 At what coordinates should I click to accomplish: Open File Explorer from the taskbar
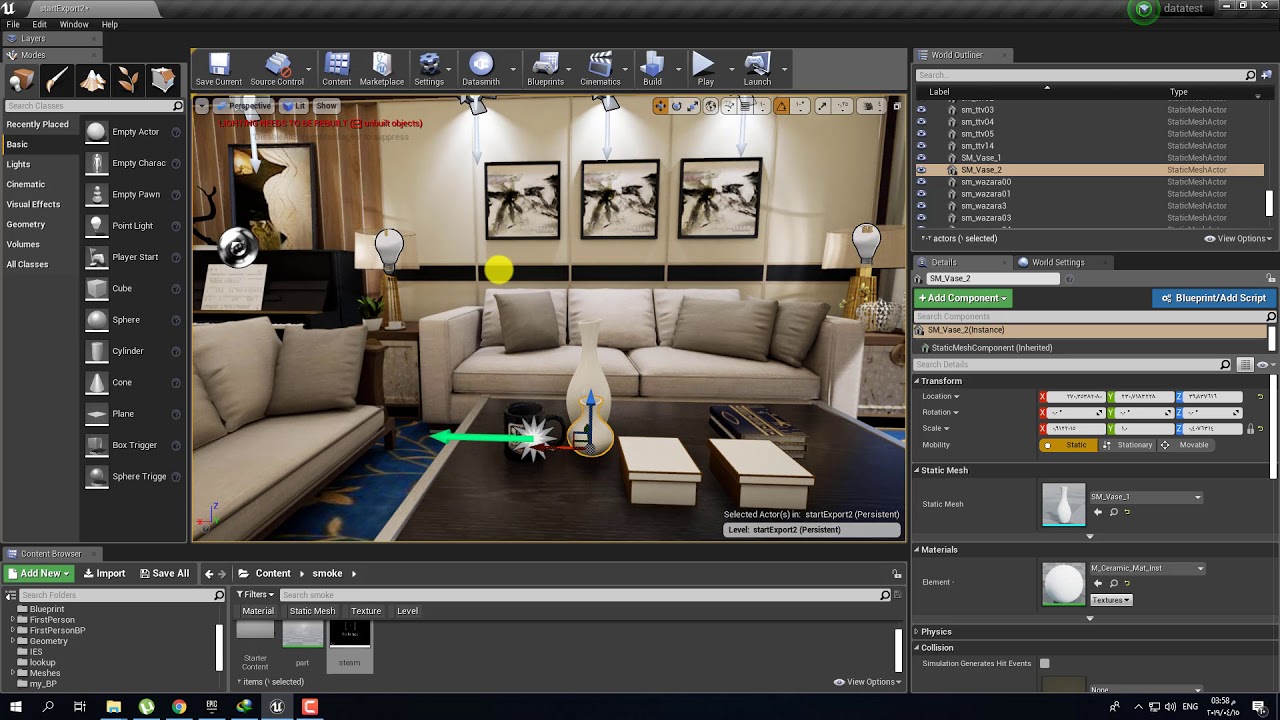113,707
